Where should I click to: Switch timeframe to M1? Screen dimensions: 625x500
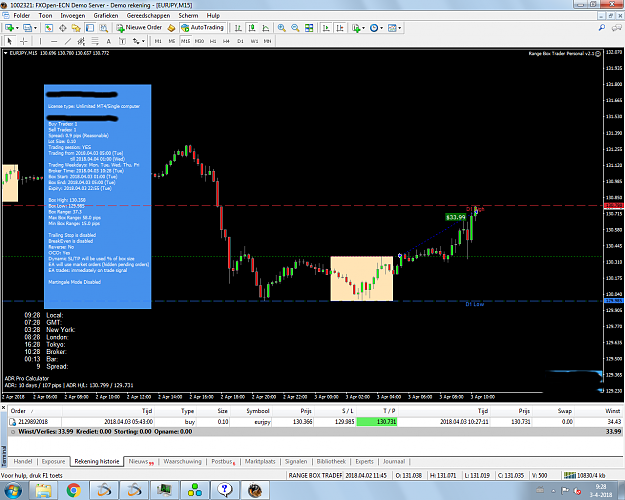click(x=158, y=41)
